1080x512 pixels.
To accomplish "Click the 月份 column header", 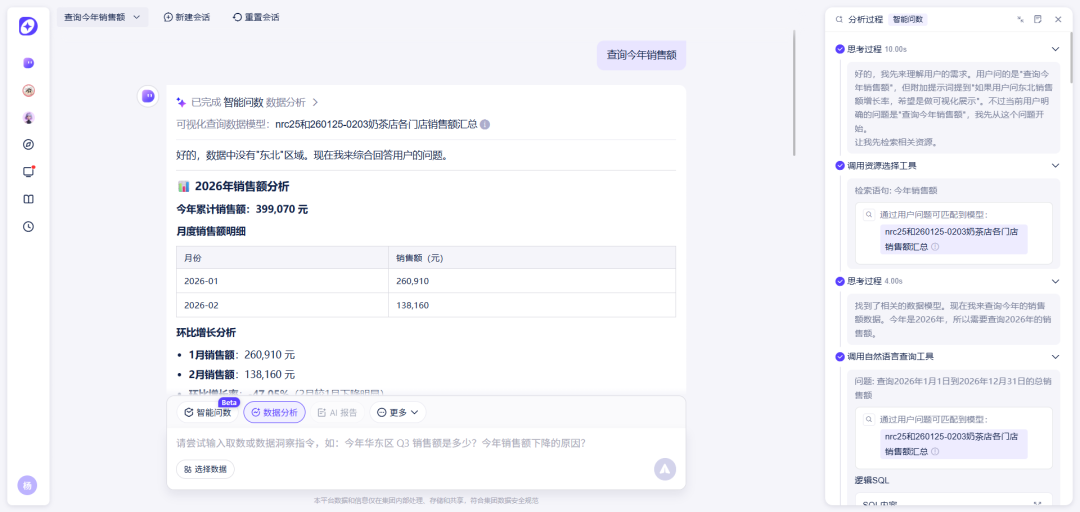I will (282, 258).
